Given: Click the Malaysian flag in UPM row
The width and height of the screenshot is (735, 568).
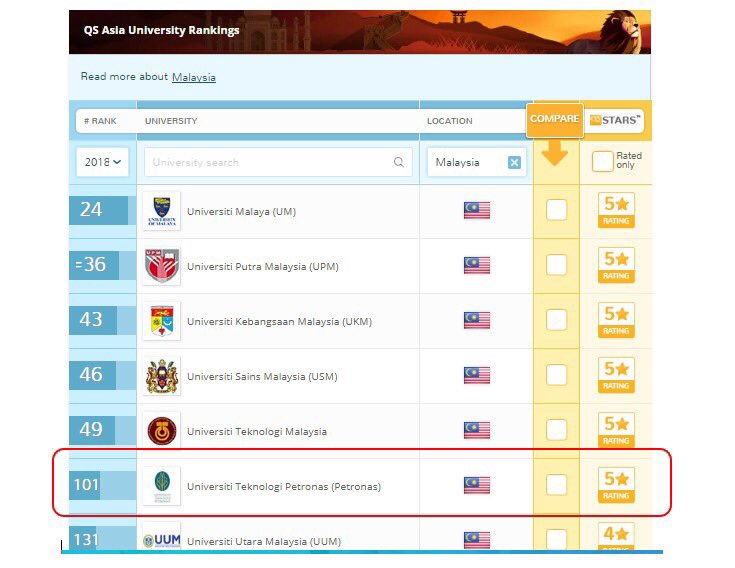Looking at the screenshot, I should (x=477, y=265).
